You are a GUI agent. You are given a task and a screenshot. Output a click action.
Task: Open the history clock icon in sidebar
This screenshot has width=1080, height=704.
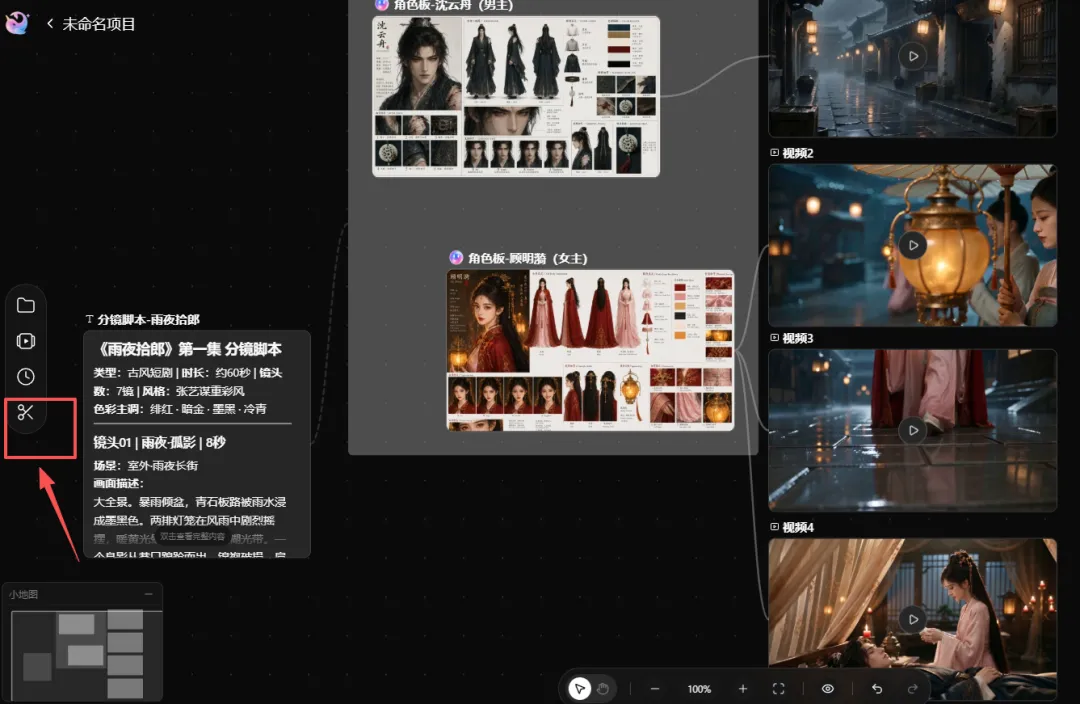[25, 377]
